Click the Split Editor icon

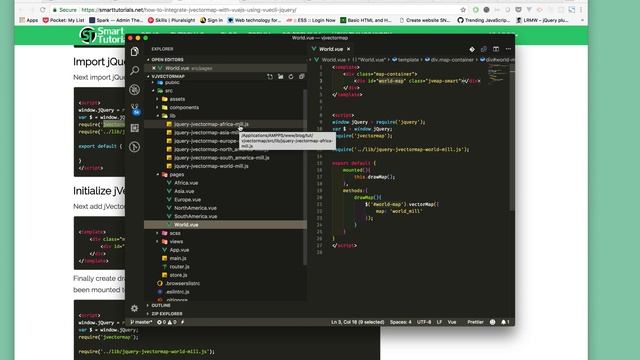(496, 49)
